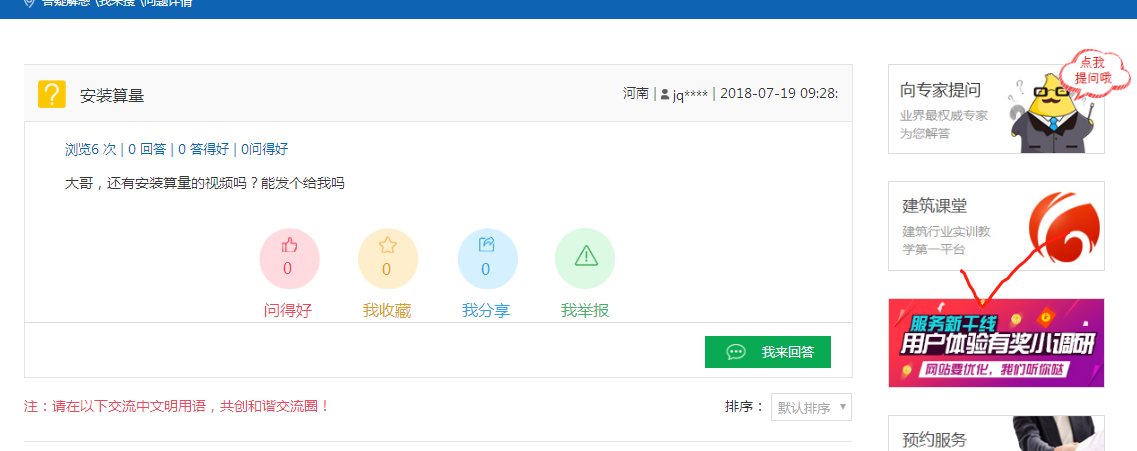Click the user avatar icon beside jq****
The height and width of the screenshot is (451, 1137).
point(665,94)
